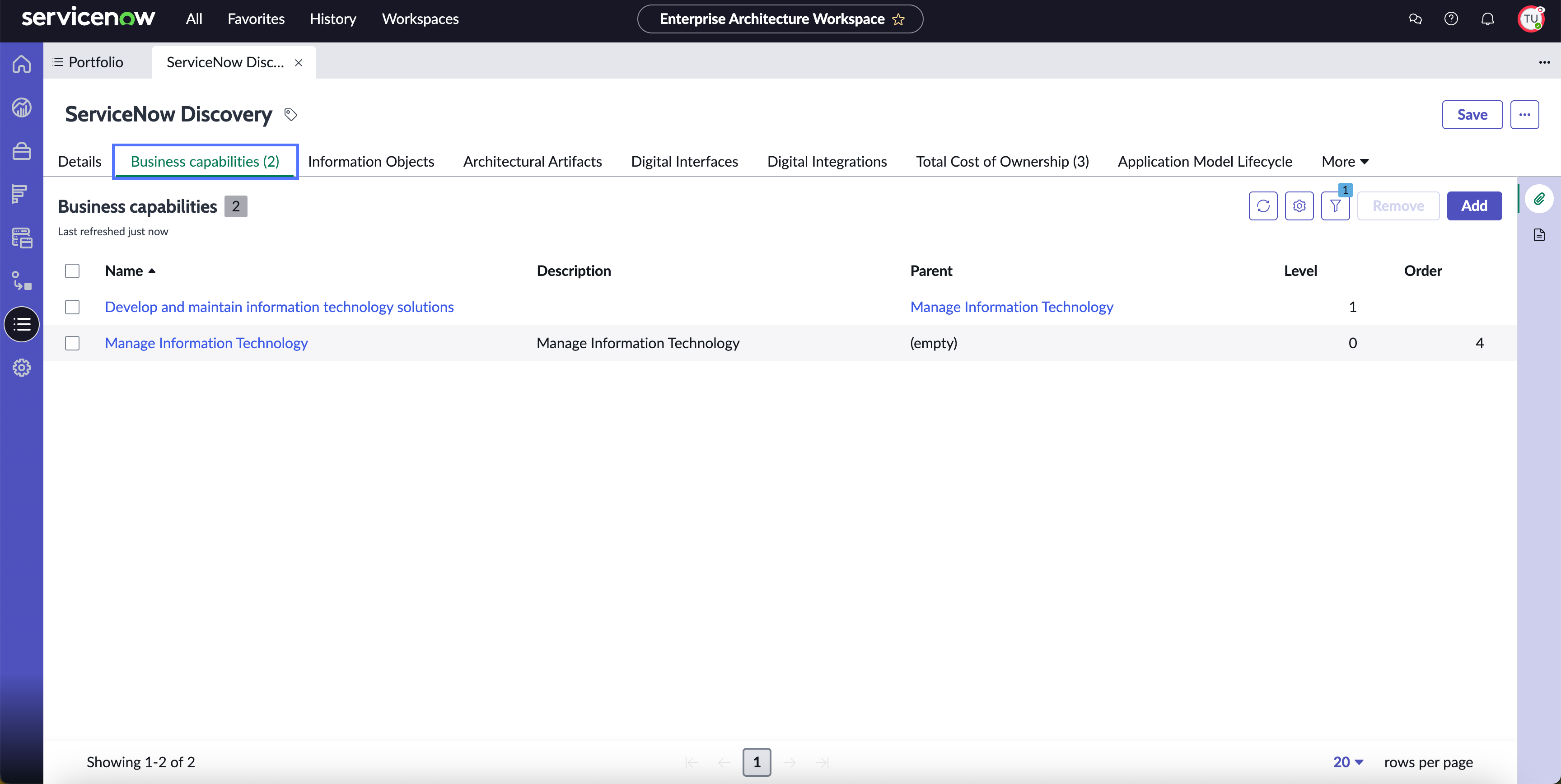Sort by the Name column header
Image resolution: width=1561 pixels, height=784 pixels.
tap(130, 271)
